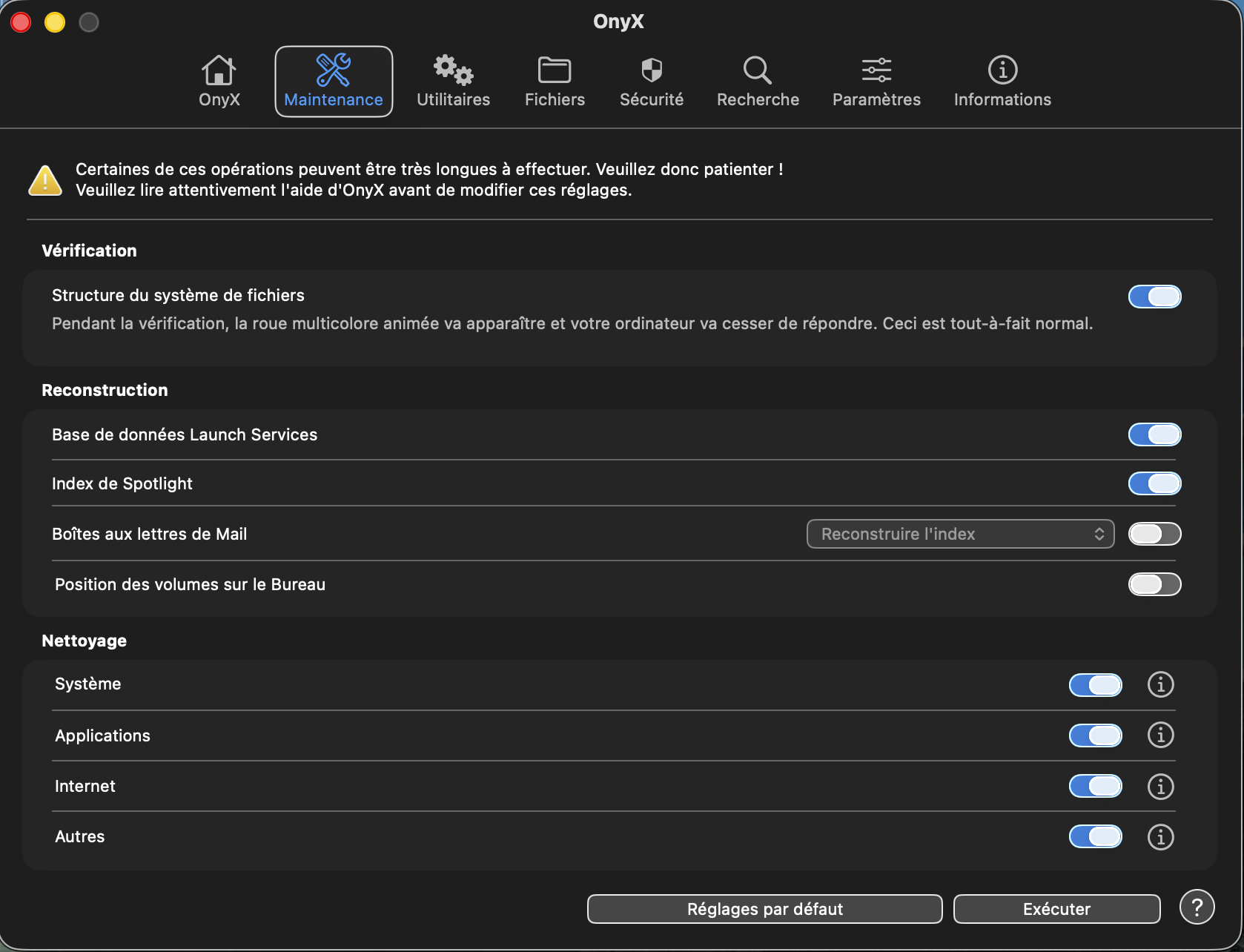
Task: Open Paramètres sliders section
Action: pos(876,82)
